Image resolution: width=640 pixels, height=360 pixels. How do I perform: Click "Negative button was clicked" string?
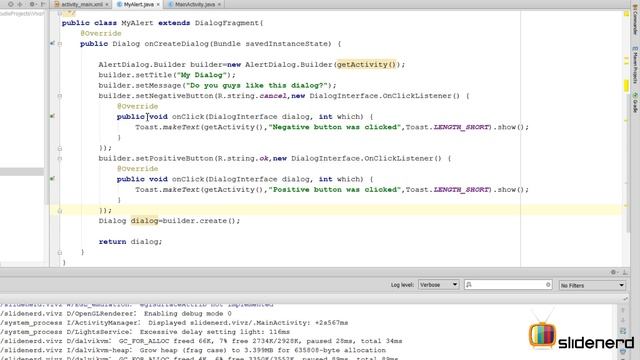pyautogui.click(x=335, y=127)
